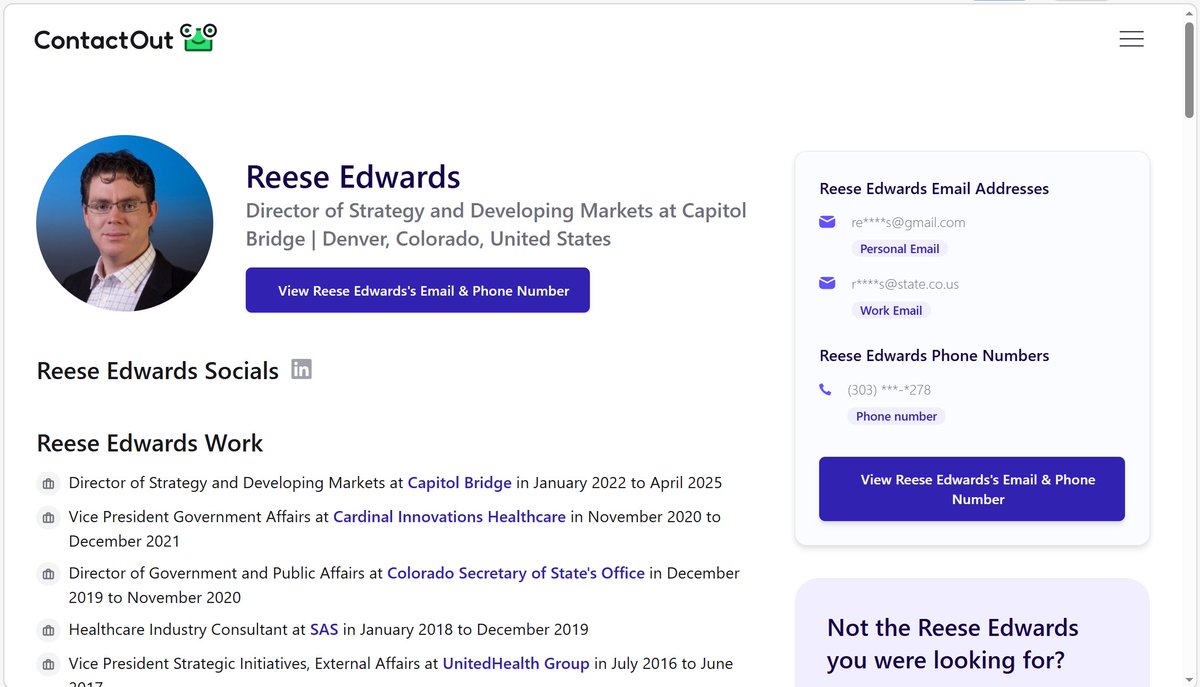Click the Phone number tag
The image size is (1200, 687).
[x=896, y=416]
